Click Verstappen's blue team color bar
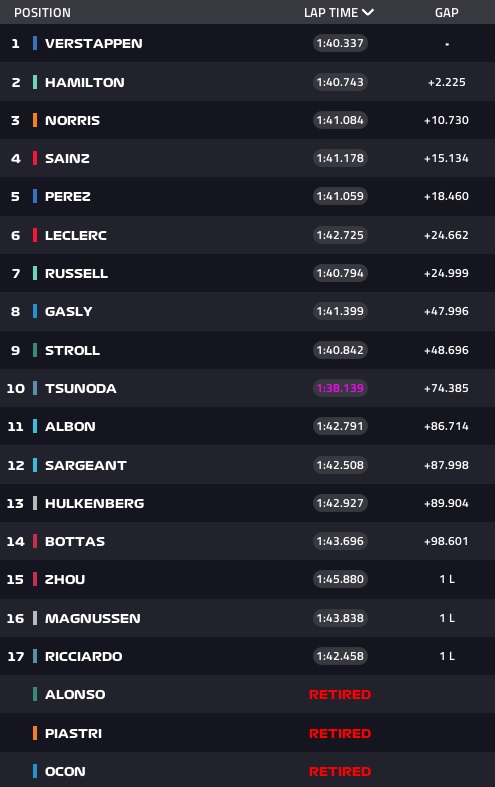Viewport: 495px width, 787px height. point(35,43)
